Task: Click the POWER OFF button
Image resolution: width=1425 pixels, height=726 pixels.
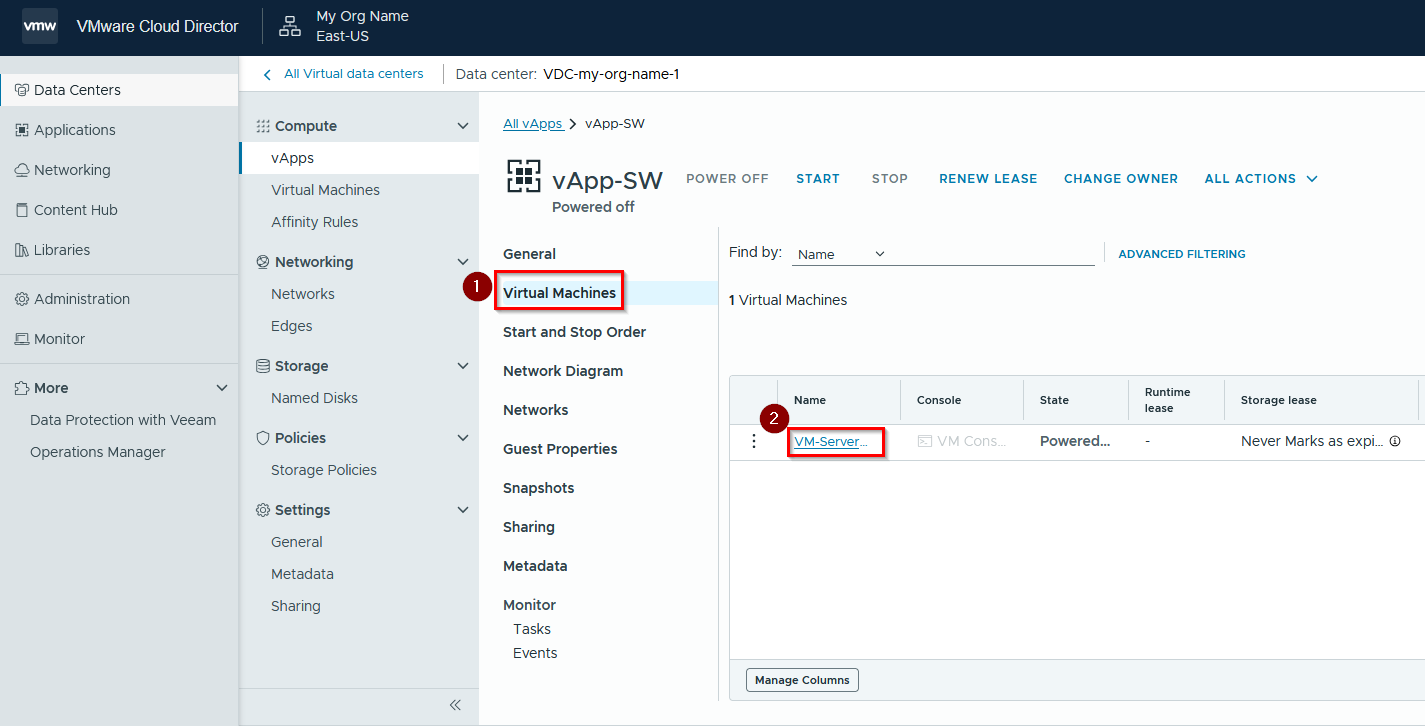Action: pyautogui.click(x=727, y=179)
